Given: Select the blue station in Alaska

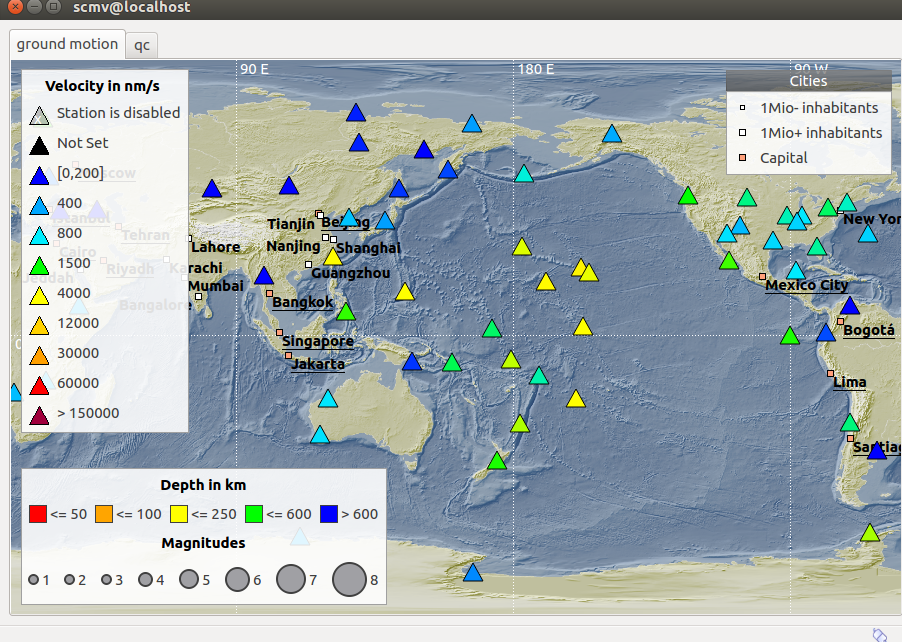Looking at the screenshot, I should pos(612,133).
